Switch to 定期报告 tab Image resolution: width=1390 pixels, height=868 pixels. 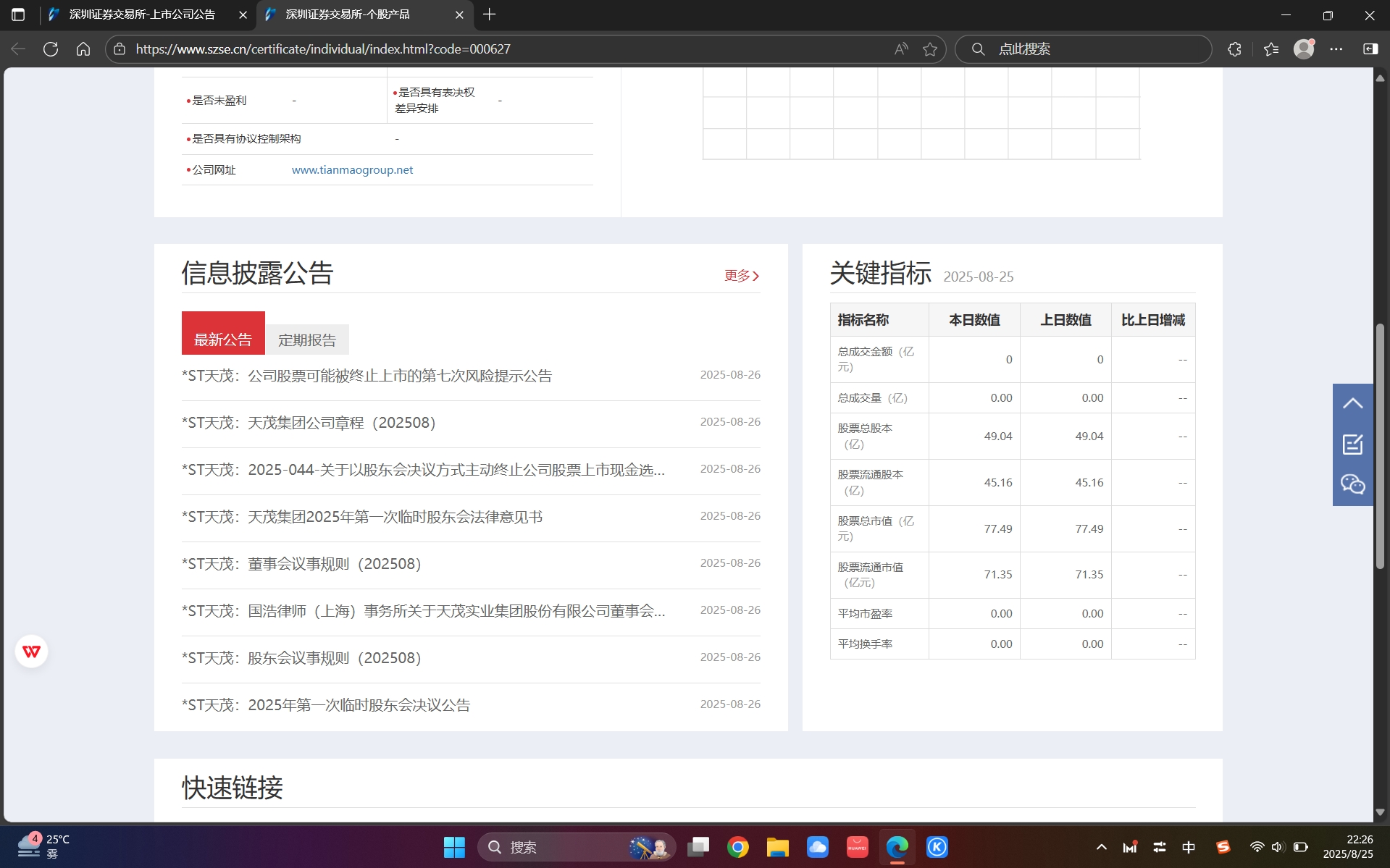click(307, 340)
